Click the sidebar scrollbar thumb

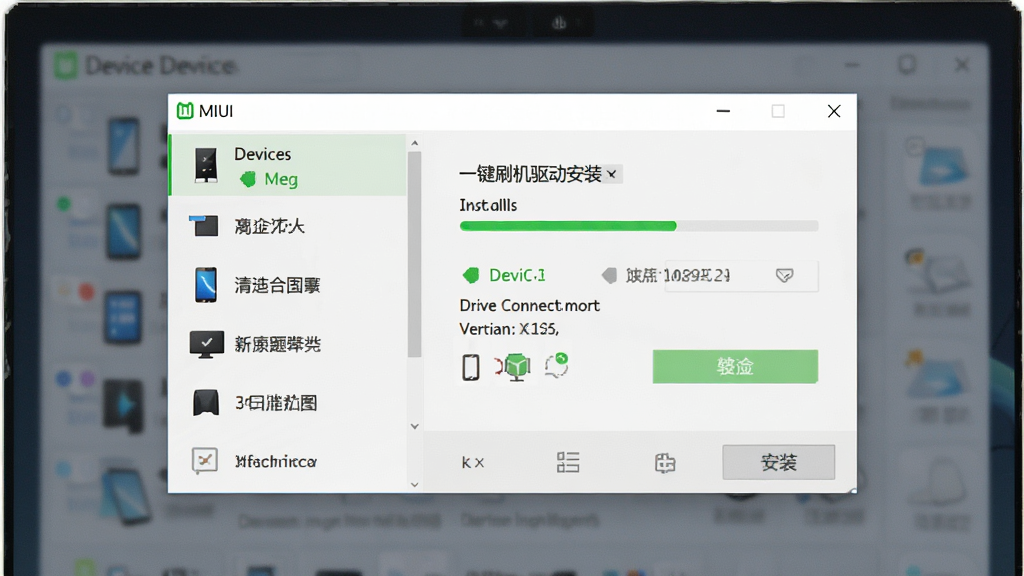(415, 255)
